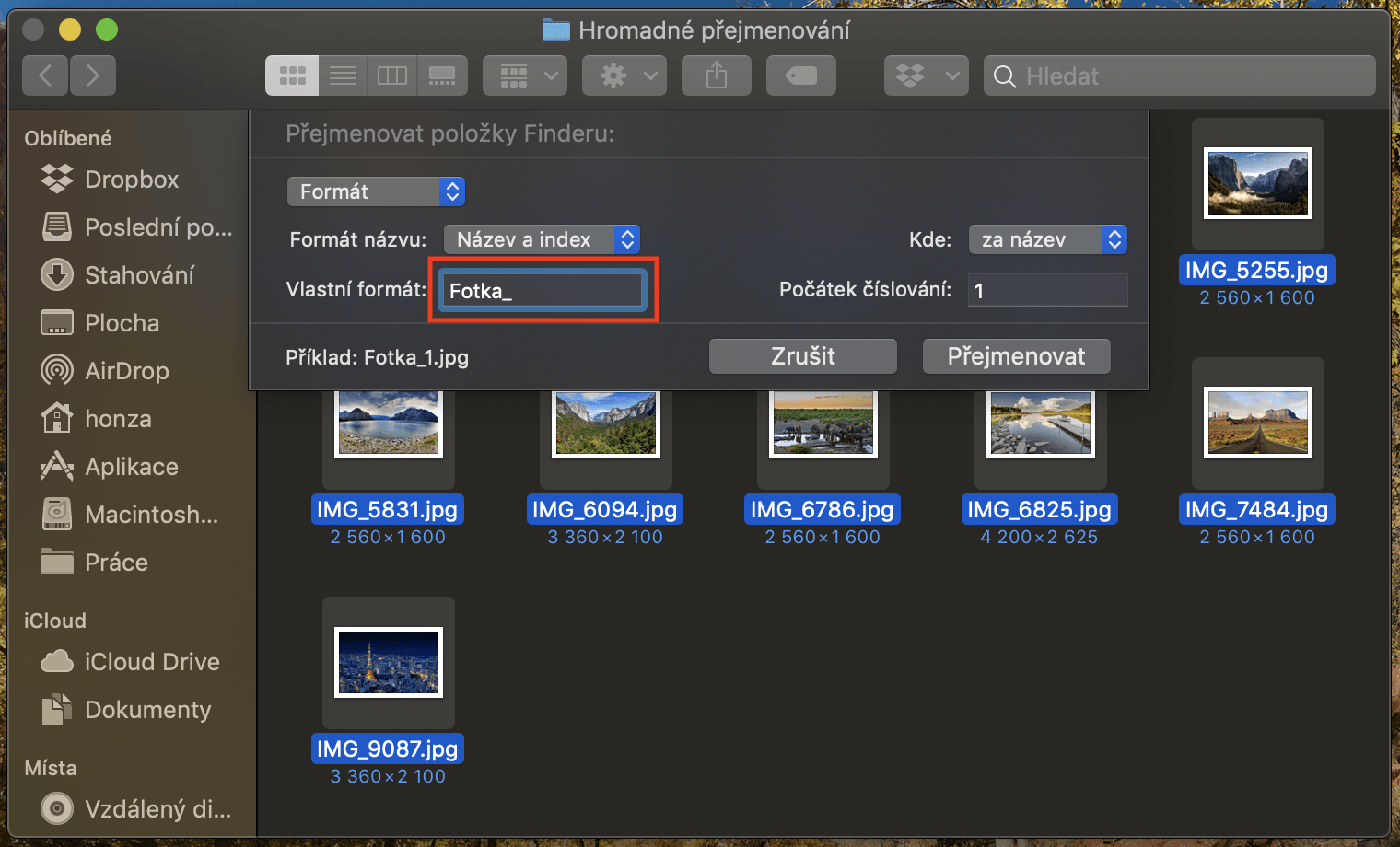Go back with the left arrow button
1400x847 pixels.
pyautogui.click(x=45, y=75)
